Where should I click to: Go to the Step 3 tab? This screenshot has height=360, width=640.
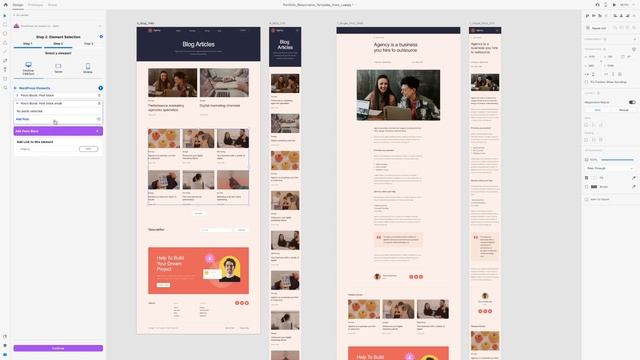[88, 44]
